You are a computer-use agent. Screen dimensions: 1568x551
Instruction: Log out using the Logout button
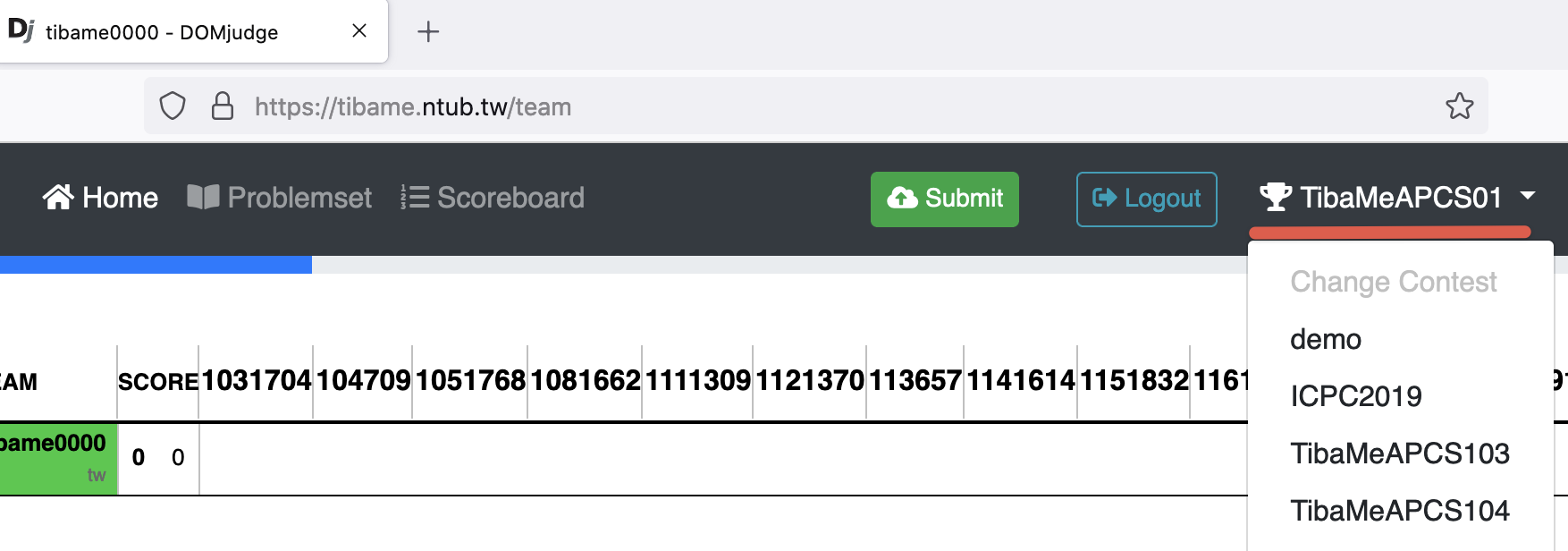(1146, 199)
